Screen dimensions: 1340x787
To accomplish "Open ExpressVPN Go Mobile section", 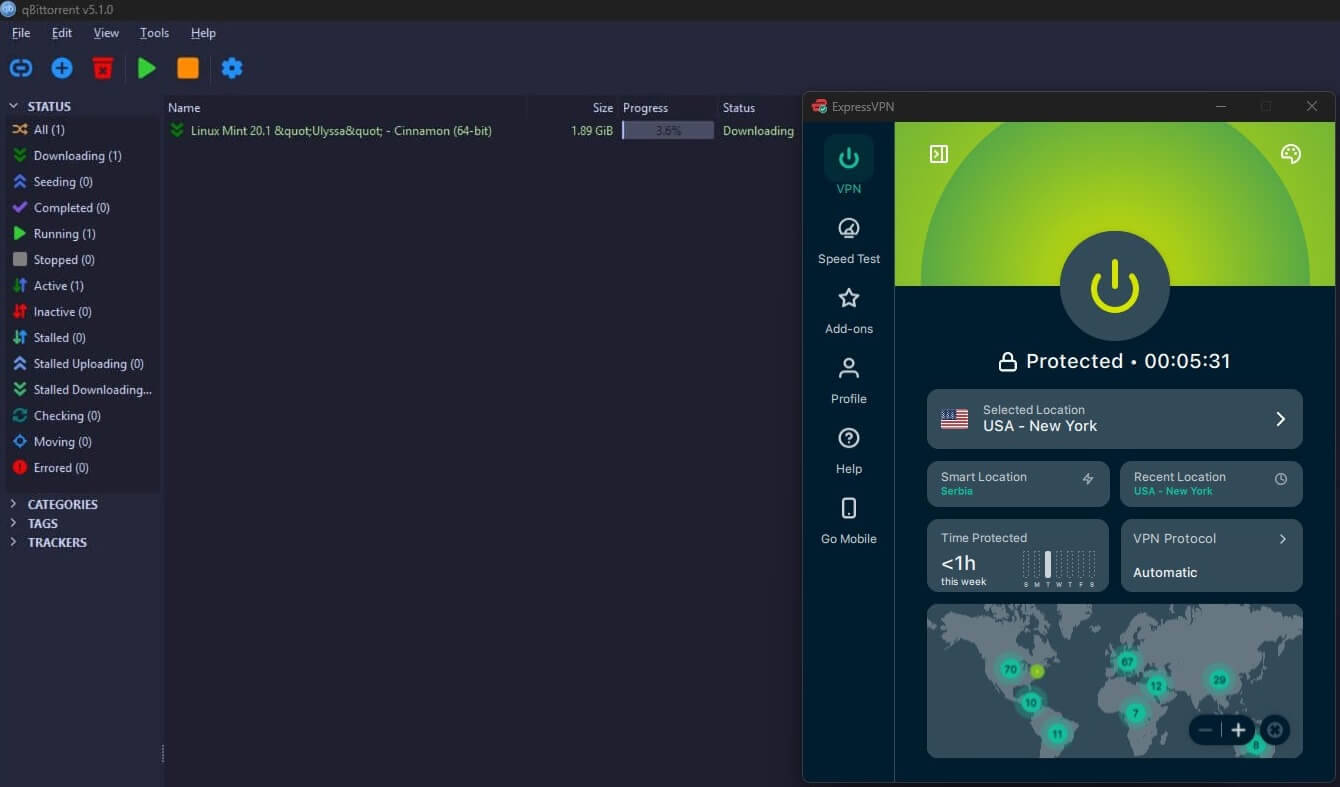I will tap(849, 521).
